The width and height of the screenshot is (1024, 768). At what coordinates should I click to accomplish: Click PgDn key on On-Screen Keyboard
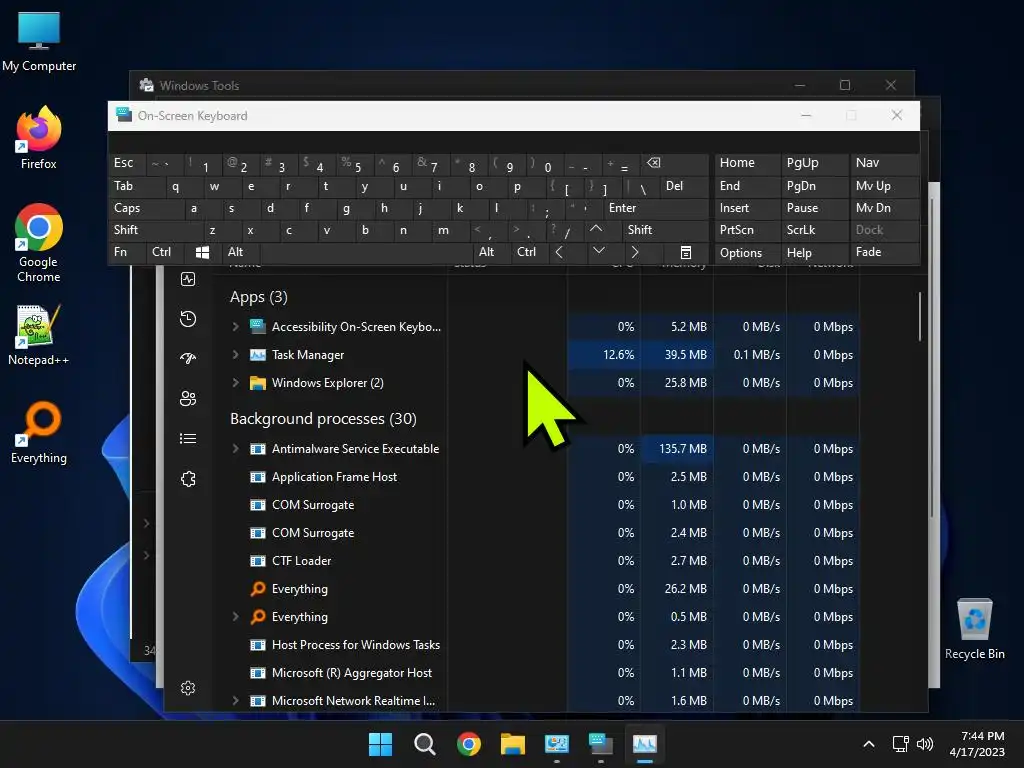tap(814, 186)
